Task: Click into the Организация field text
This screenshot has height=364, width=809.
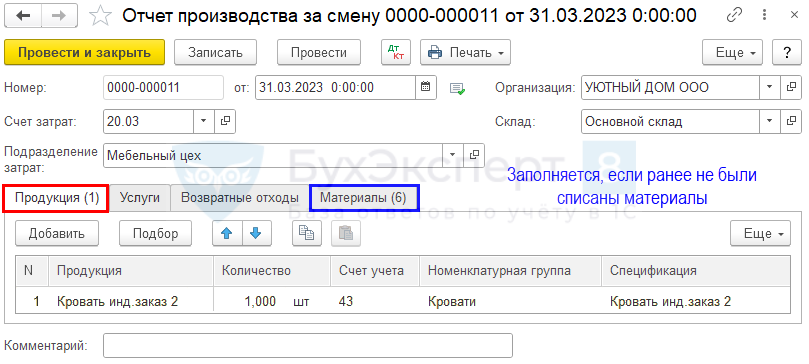Action: 670,87
